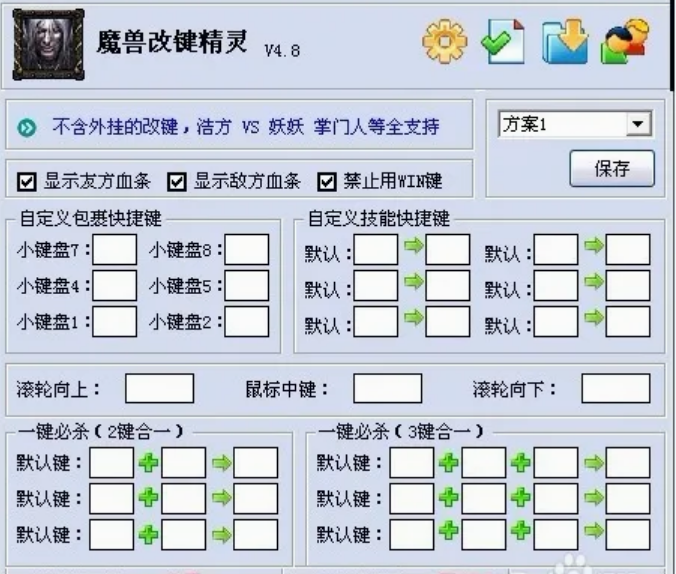Image resolution: width=676 pixels, height=574 pixels.
Task: Click the 一键必杀(3键合一) group label
Action: (x=401, y=431)
